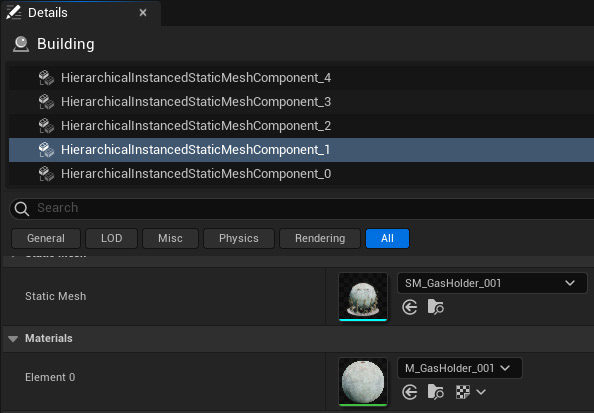Open the M_GasHolder_001 material dropdown
The height and width of the screenshot is (413, 594).
tap(460, 368)
